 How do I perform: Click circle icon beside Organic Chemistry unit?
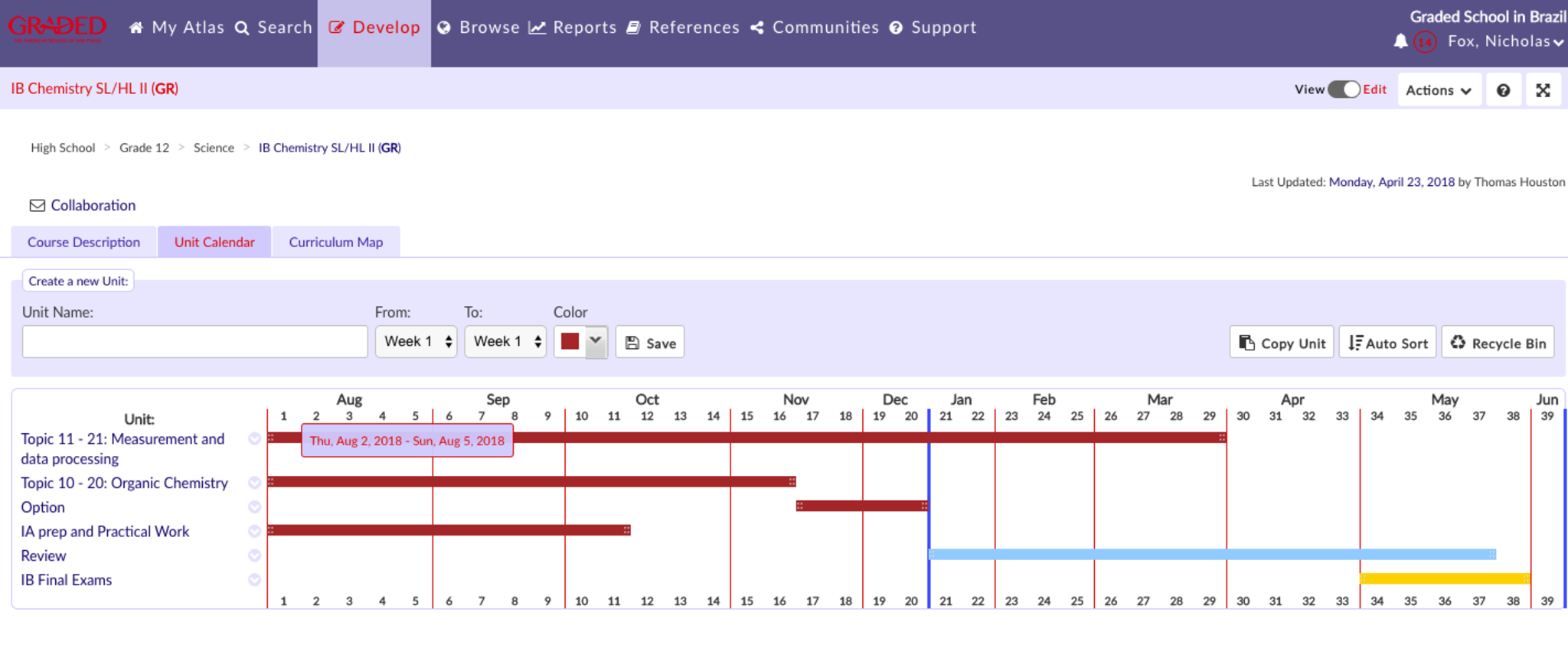point(255,483)
